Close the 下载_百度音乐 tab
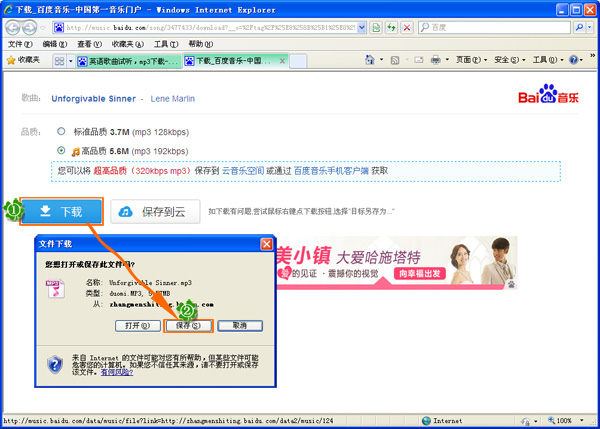Screen dimensions: 600x429 (x=282, y=61)
